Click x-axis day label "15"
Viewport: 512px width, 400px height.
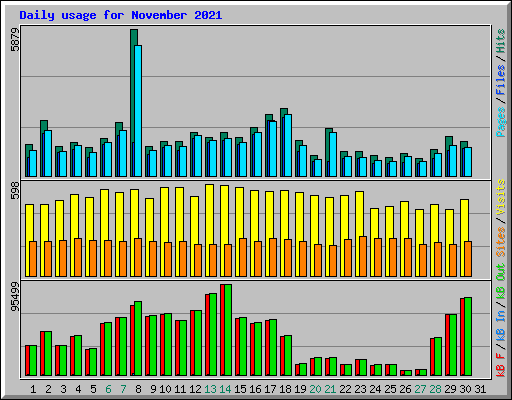[240, 389]
